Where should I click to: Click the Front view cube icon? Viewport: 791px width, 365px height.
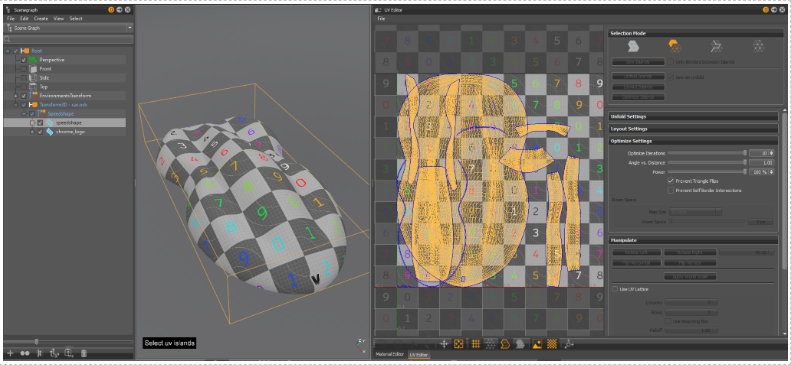tap(33, 69)
